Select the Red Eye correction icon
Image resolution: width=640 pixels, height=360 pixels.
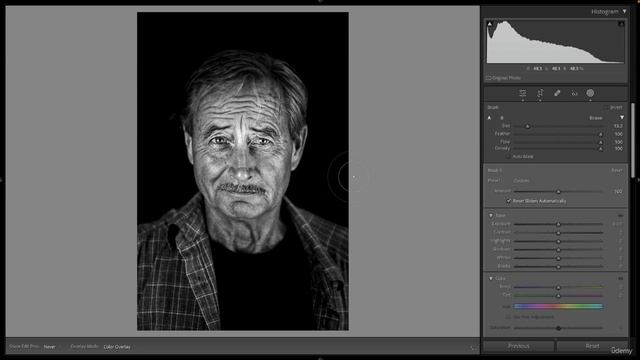pos(574,93)
